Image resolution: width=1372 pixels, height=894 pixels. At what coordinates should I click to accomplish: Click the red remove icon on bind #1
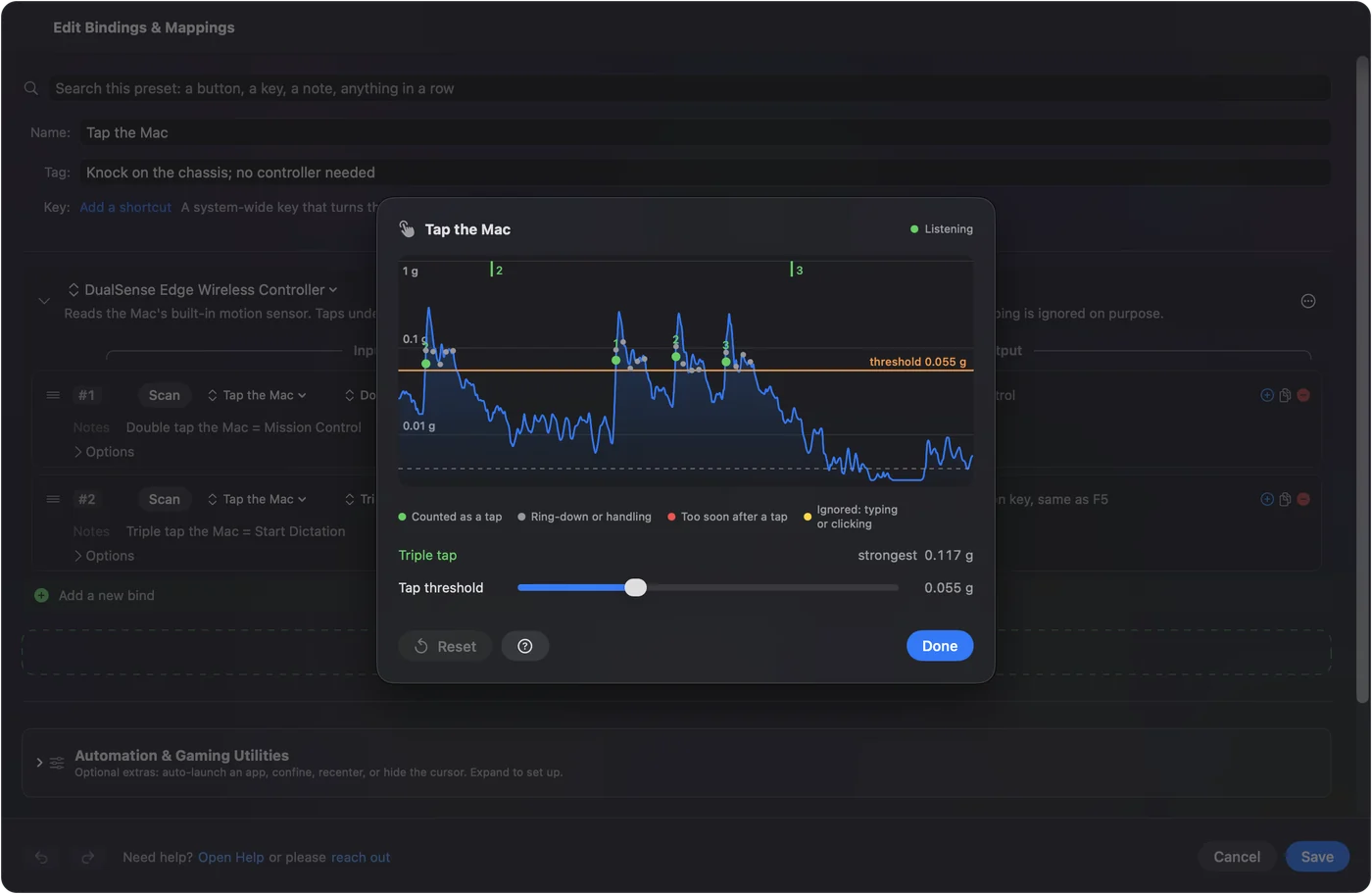coord(1303,395)
